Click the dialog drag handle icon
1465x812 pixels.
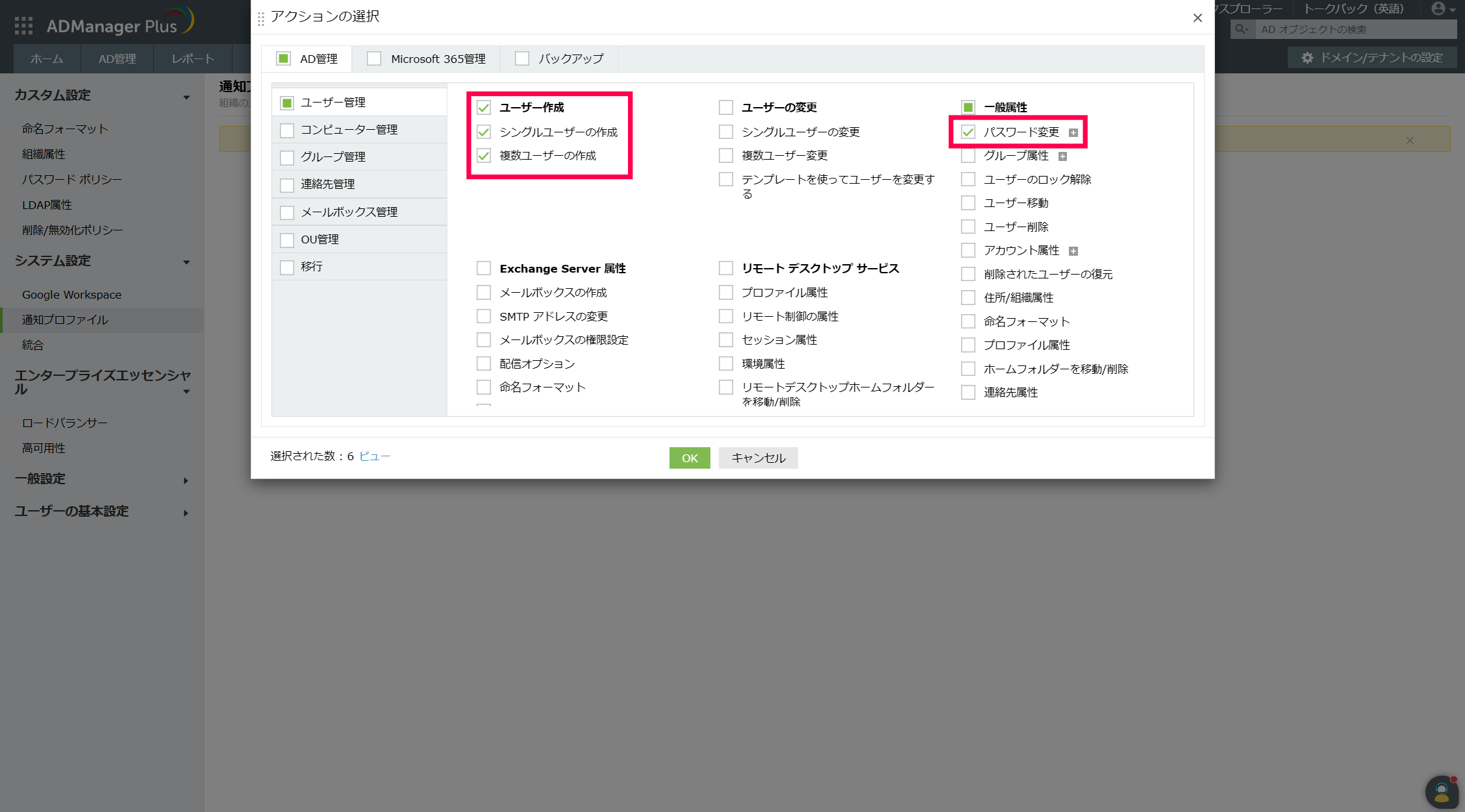click(x=261, y=19)
